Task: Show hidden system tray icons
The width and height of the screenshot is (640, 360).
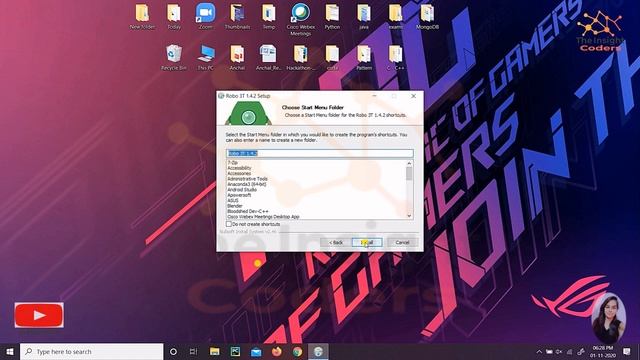Action: (x=539, y=351)
